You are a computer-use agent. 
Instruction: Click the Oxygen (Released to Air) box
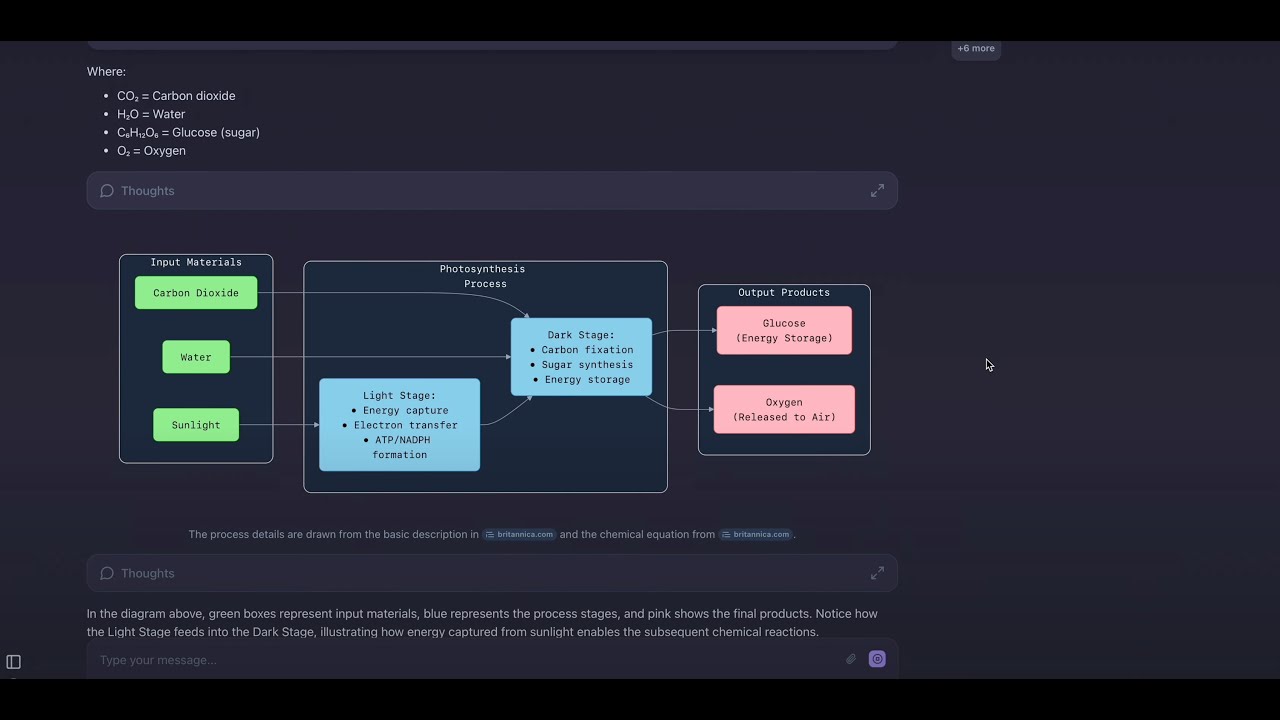(784, 409)
